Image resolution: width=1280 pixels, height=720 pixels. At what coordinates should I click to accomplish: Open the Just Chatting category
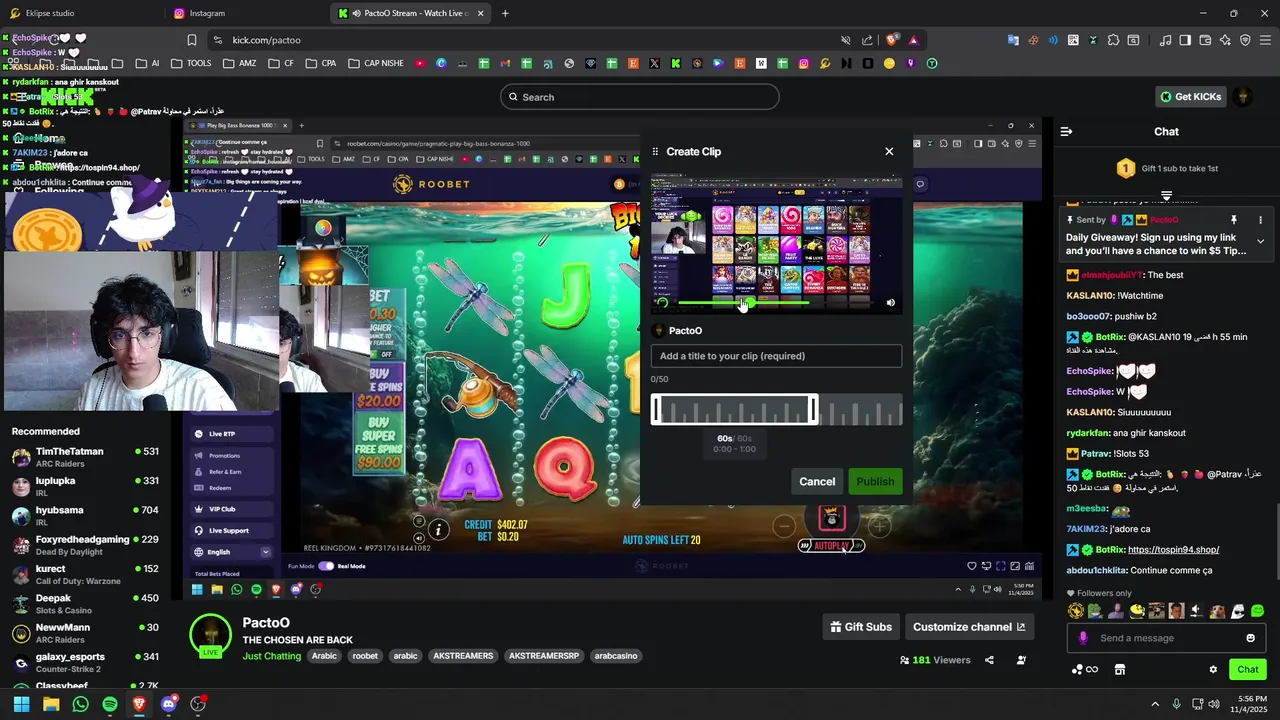click(x=271, y=656)
